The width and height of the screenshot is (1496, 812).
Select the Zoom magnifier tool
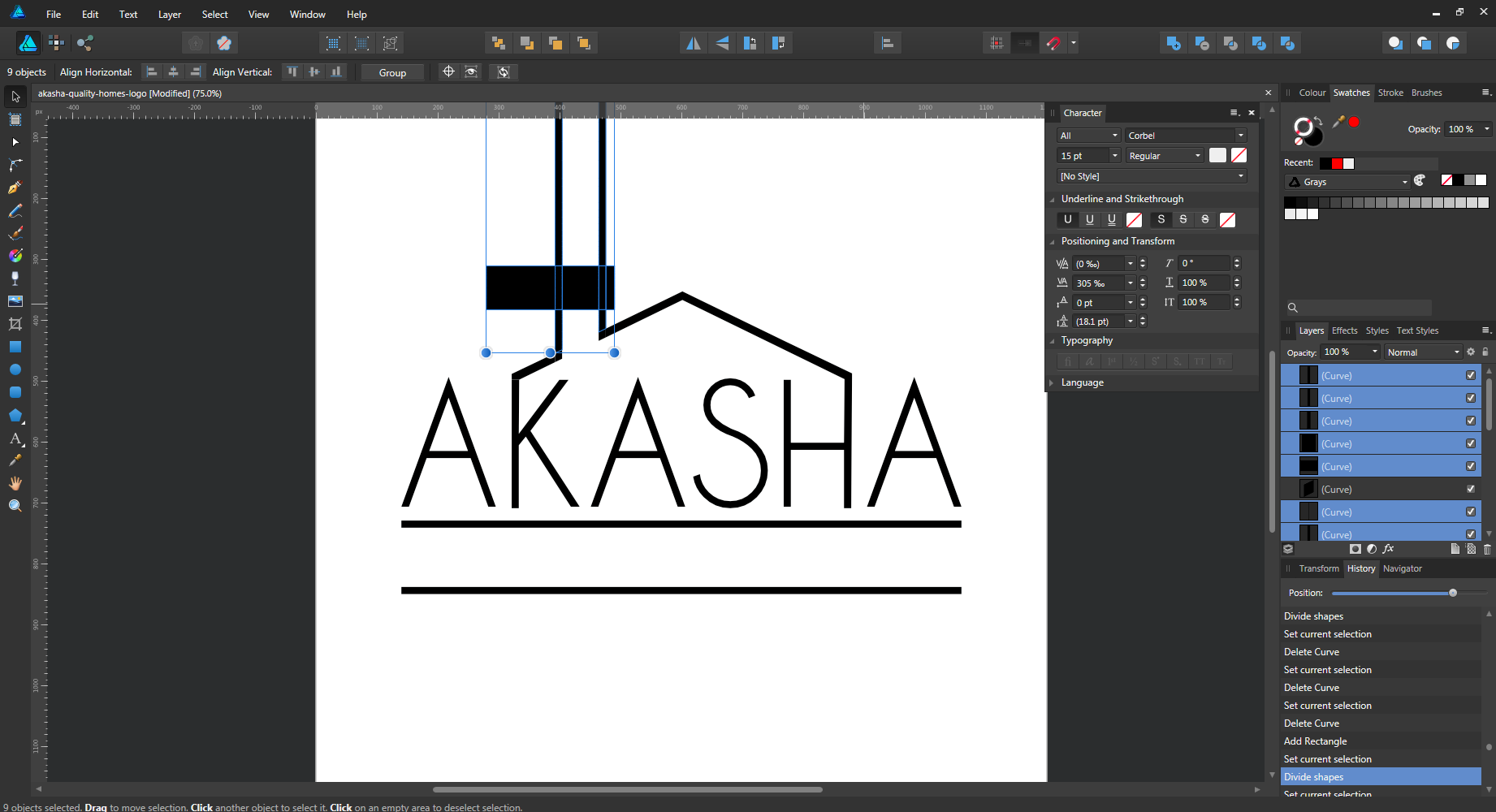click(x=15, y=505)
